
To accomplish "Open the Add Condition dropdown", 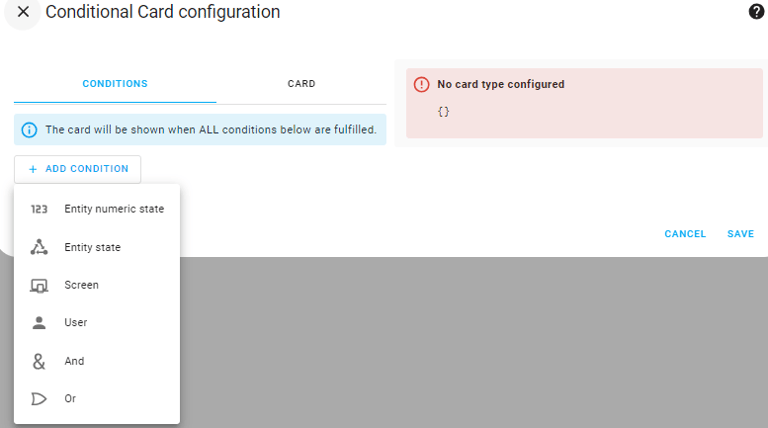I will [78, 169].
